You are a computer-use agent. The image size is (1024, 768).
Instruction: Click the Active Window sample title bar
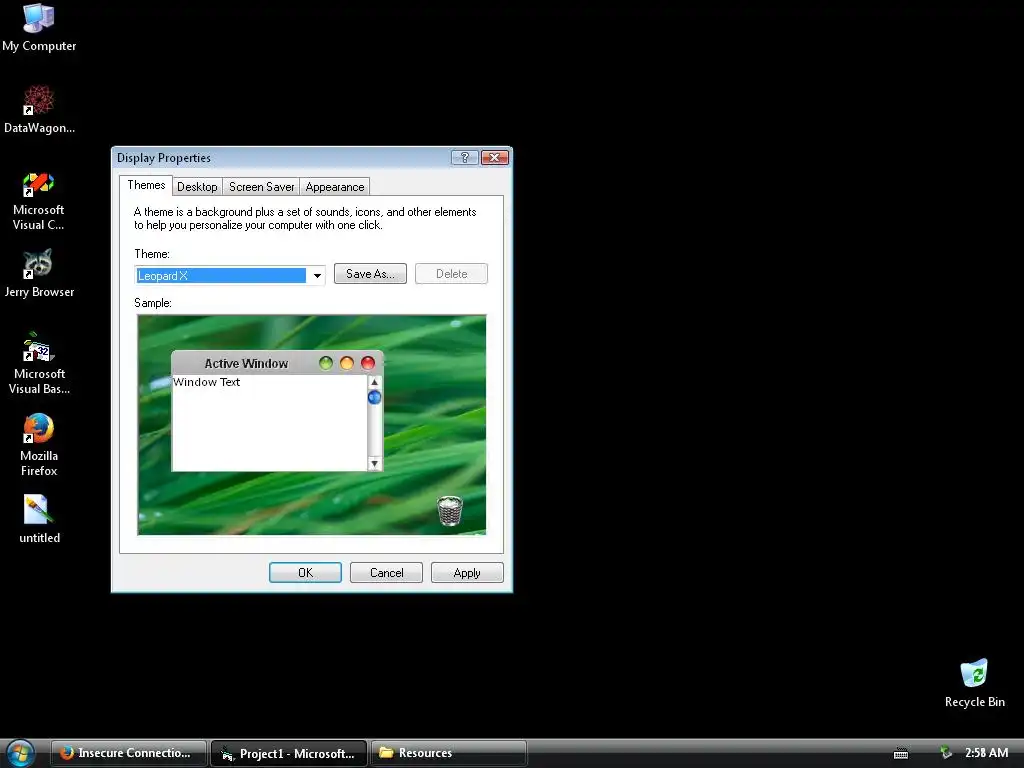point(278,363)
